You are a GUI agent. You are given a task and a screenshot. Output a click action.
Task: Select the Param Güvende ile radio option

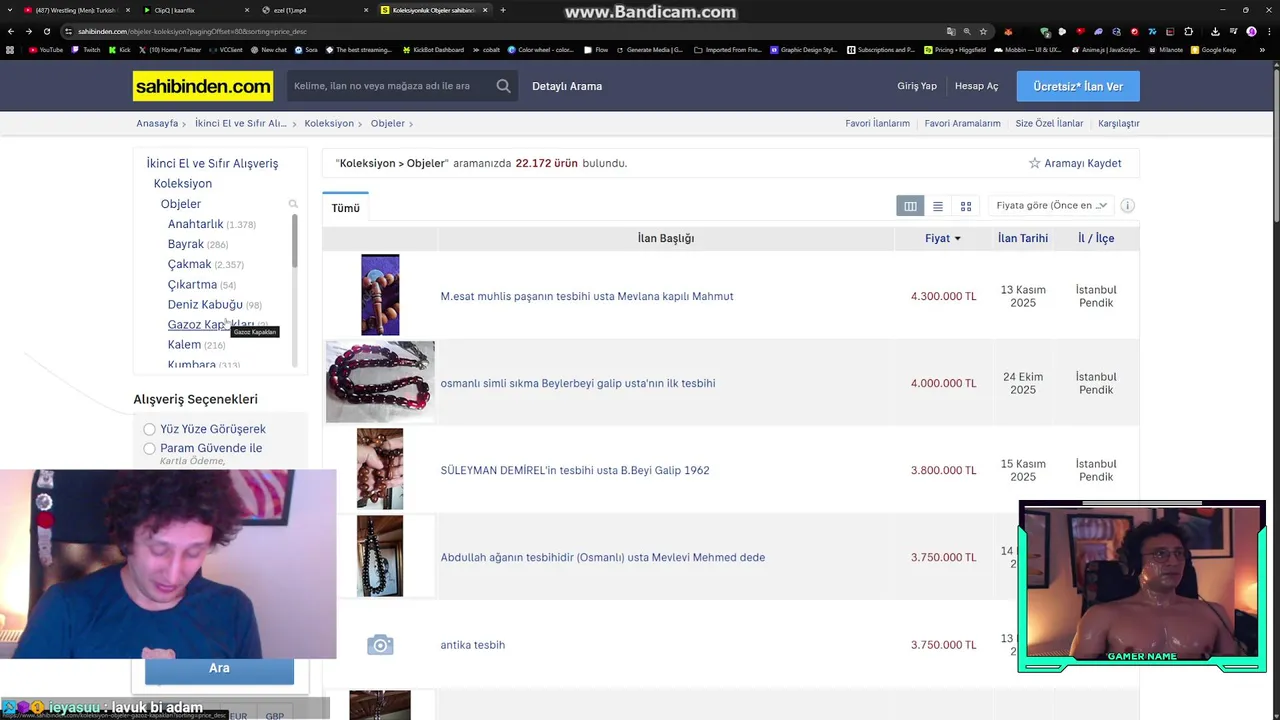click(149, 448)
